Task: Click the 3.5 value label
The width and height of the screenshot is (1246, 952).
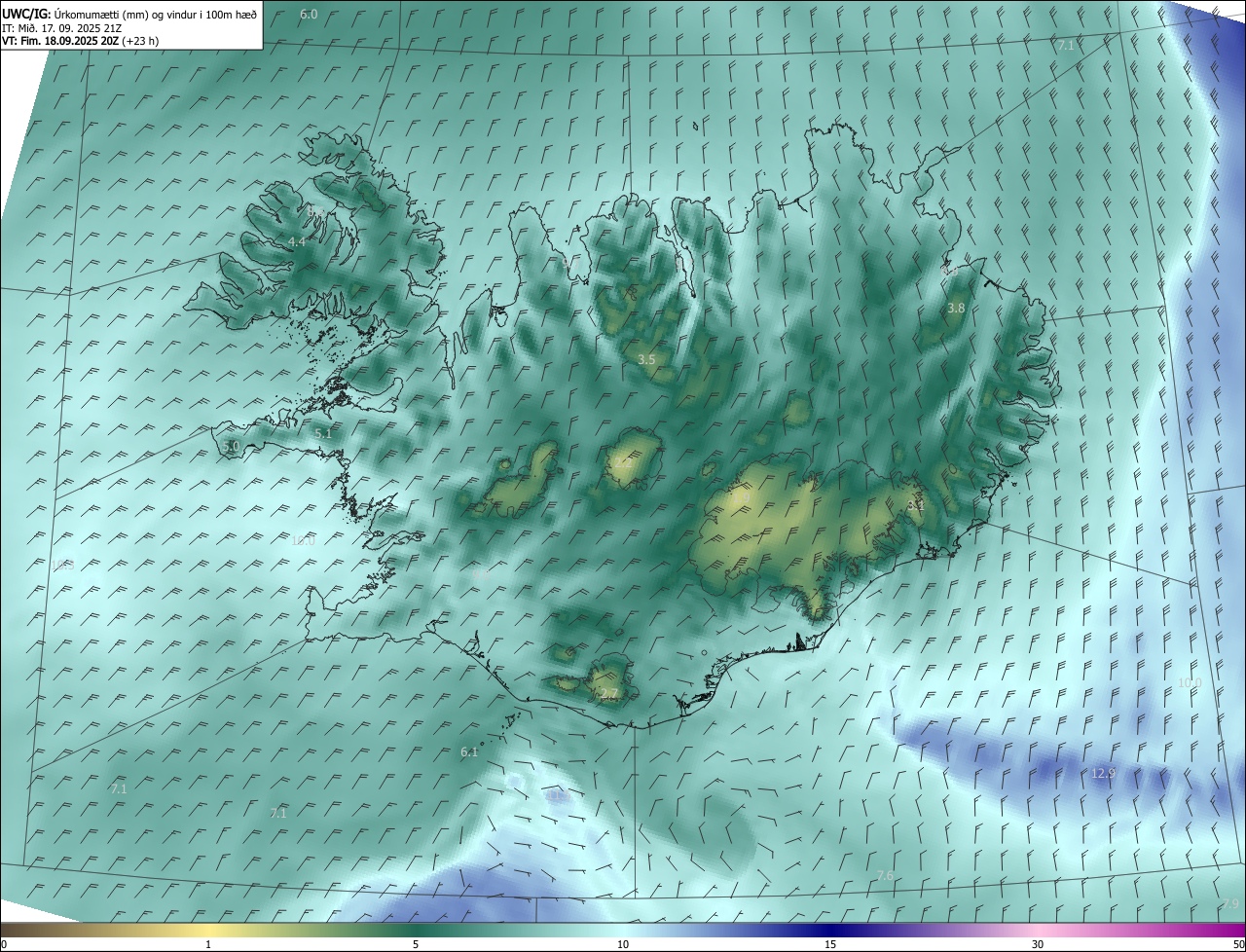Action: 646,360
